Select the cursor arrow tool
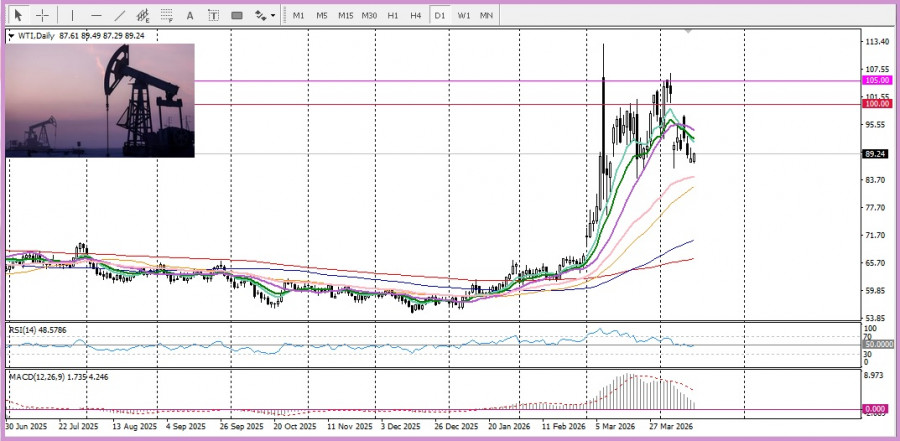Viewport: 900px width, 441px height. [17, 16]
